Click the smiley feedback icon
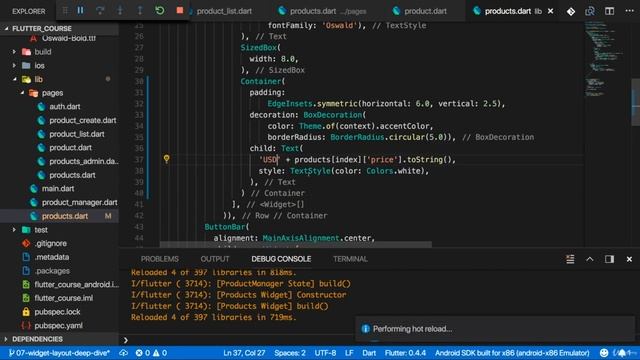Viewport: 640px width, 360px height. pyautogui.click(x=604, y=353)
